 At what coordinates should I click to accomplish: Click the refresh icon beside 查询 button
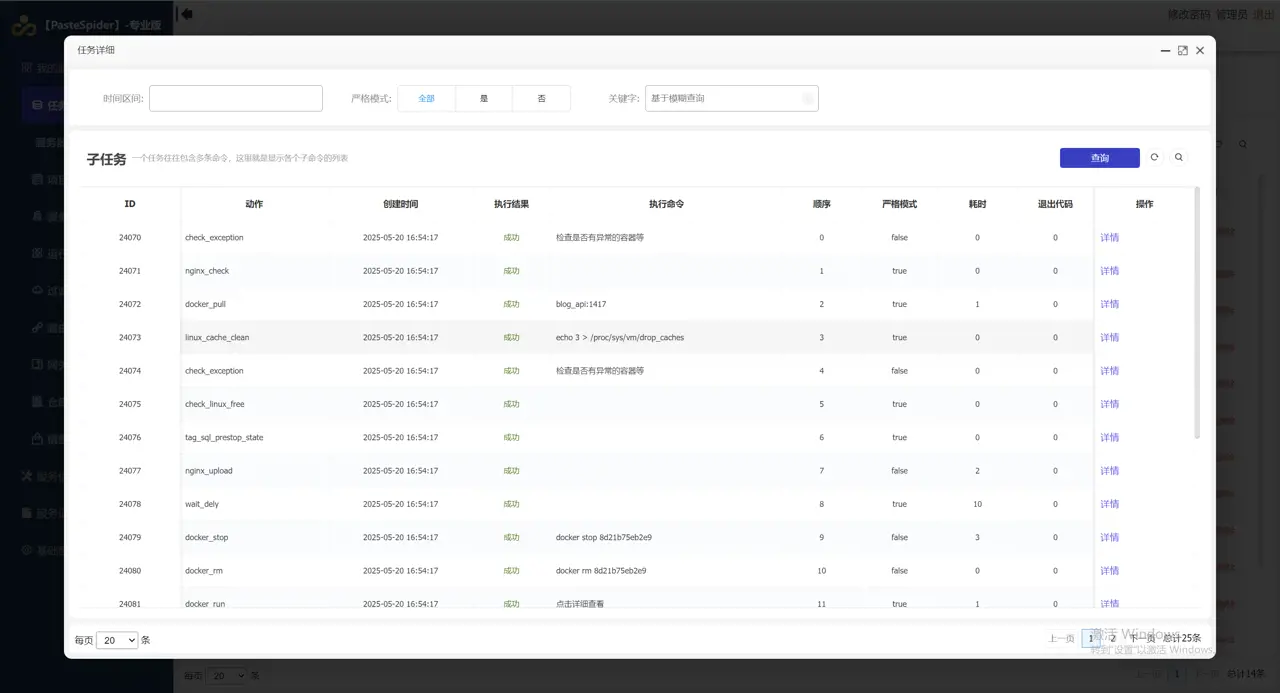(1155, 157)
